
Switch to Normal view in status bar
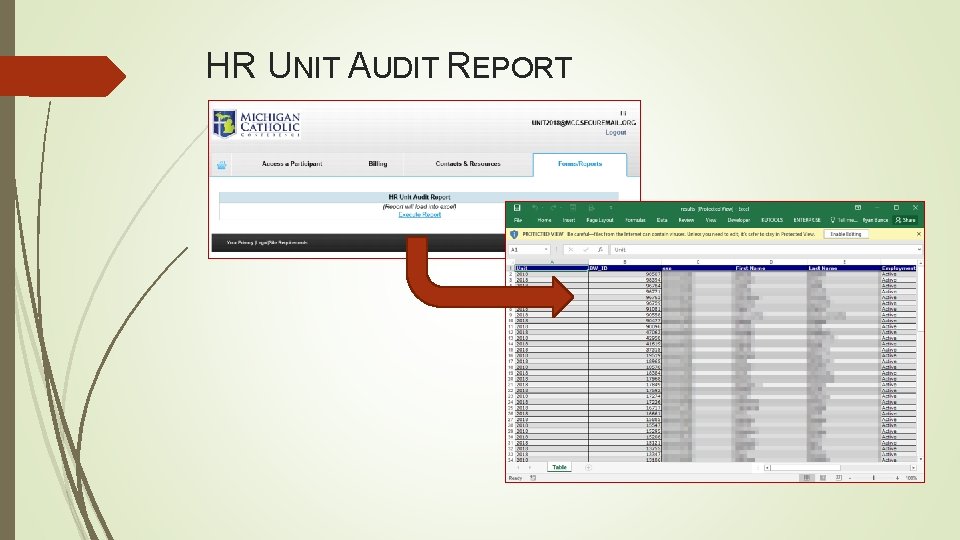point(806,478)
